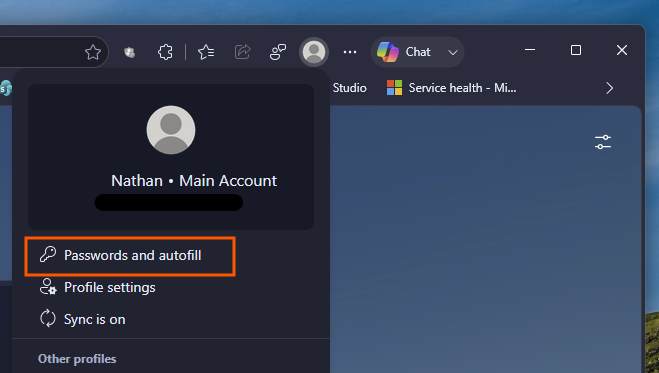This screenshot has width=659, height=373.
Task: Open the Service health bookmark
Action: pos(451,88)
